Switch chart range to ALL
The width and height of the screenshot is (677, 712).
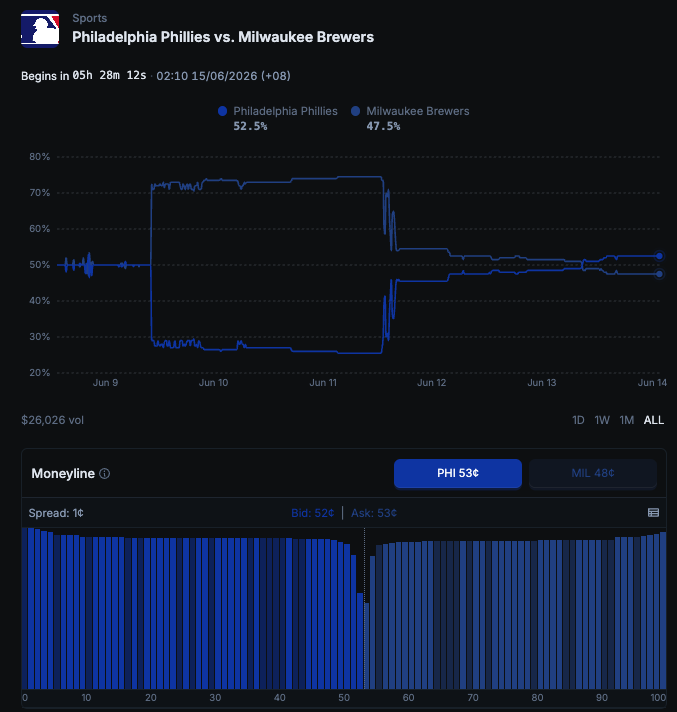pos(653,420)
